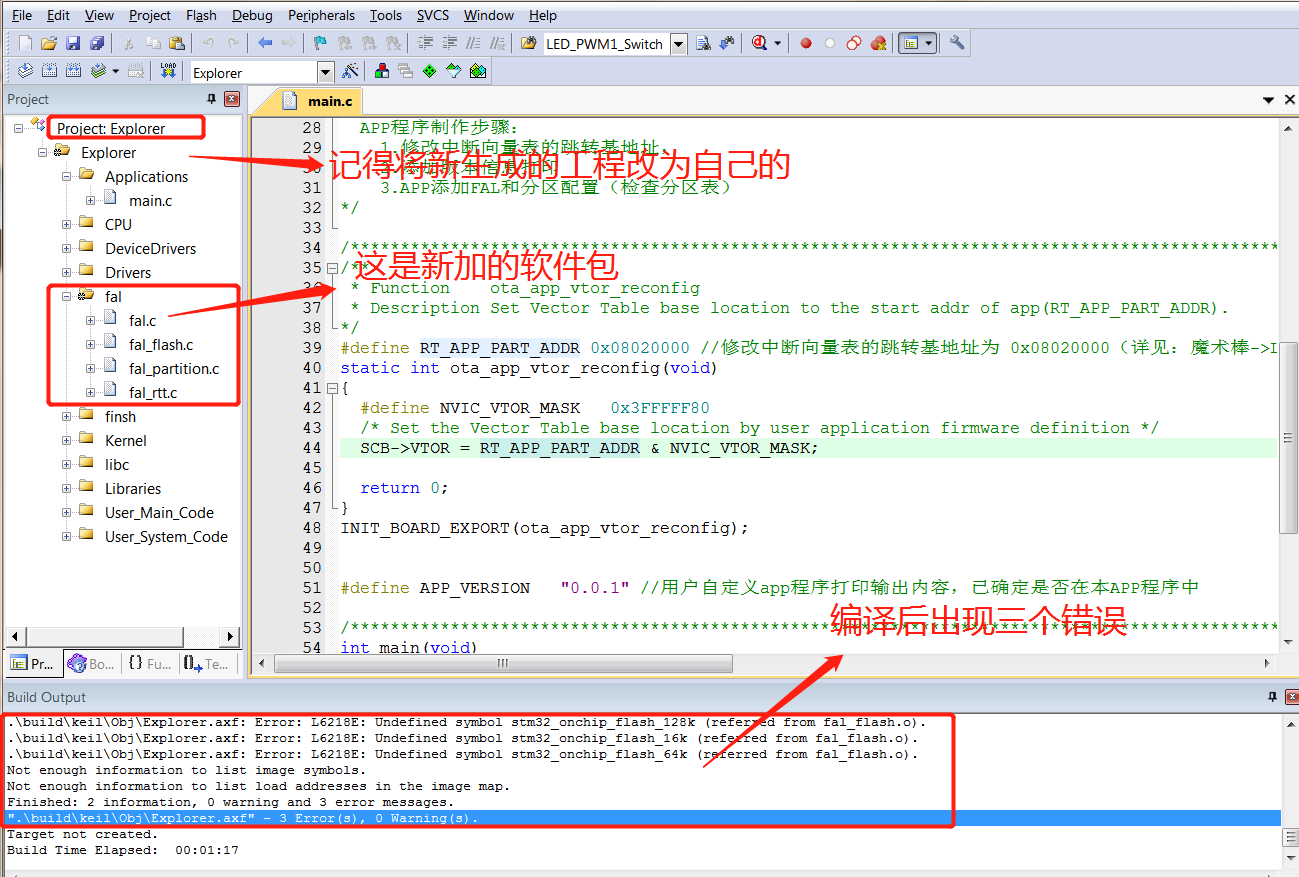The width and height of the screenshot is (1299, 877).
Task: Paste from clipboard using toolbar icon
Action: pyautogui.click(x=177, y=43)
